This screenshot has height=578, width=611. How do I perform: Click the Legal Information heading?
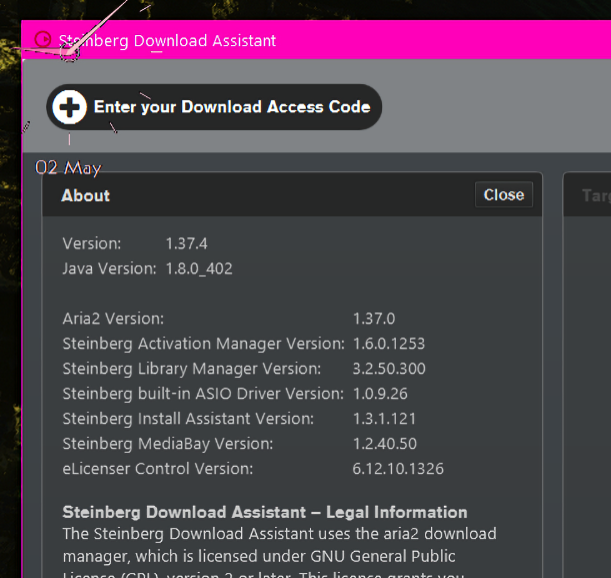tap(265, 512)
